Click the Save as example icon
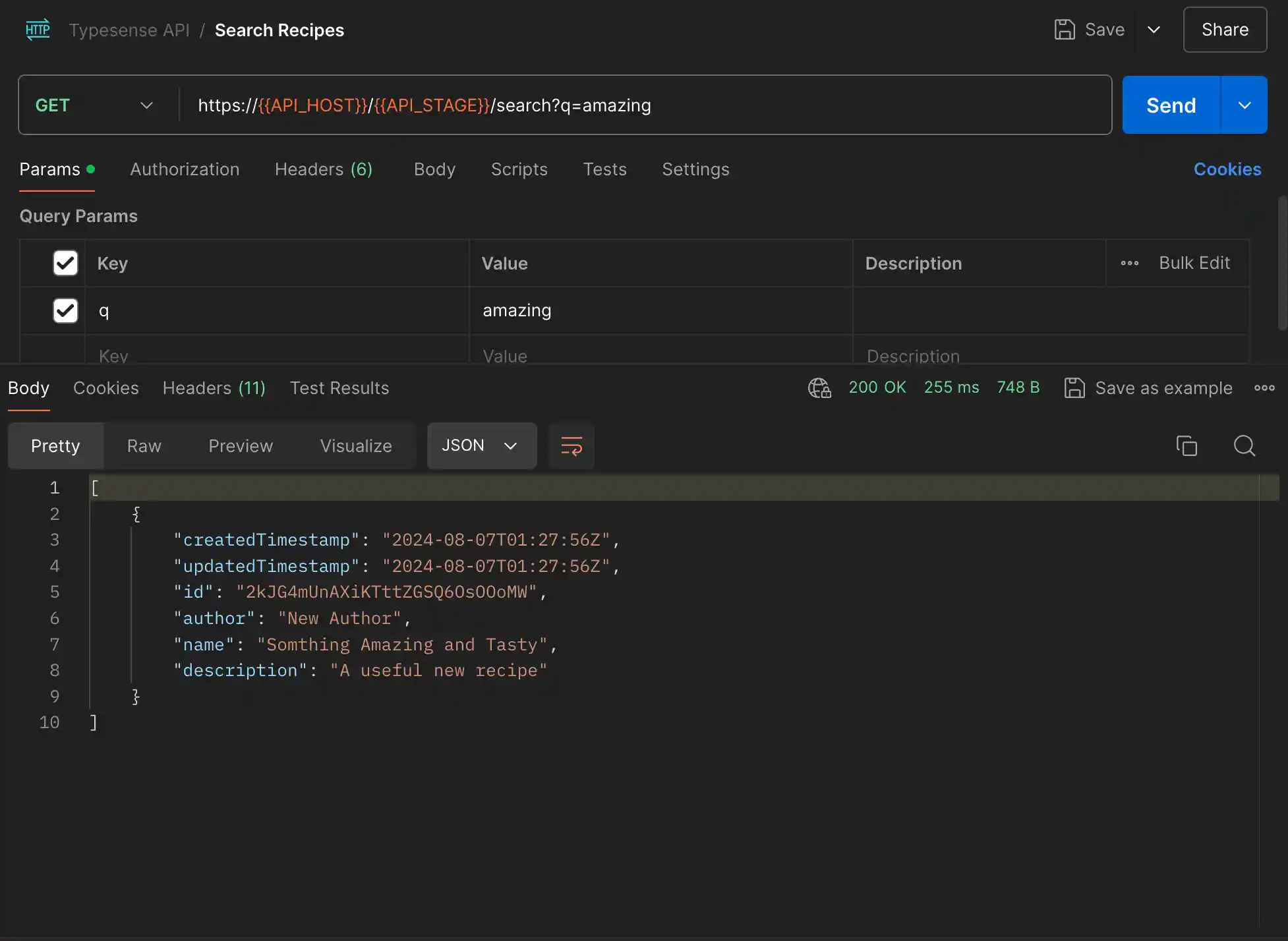 1074,388
